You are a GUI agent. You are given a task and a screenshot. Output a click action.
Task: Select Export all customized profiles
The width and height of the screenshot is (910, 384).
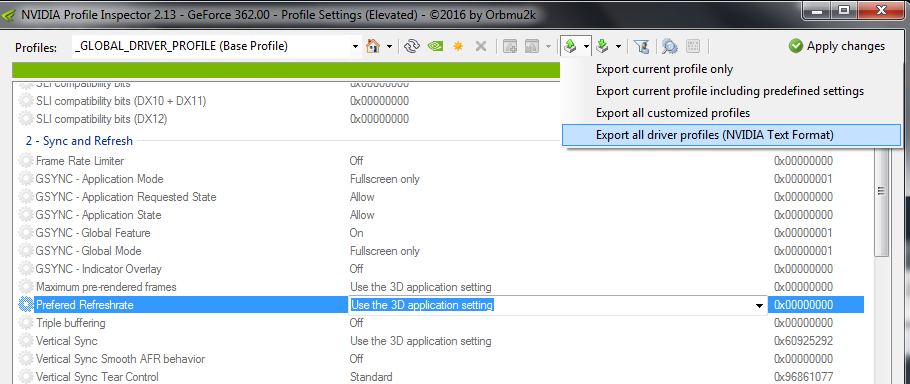click(673, 113)
